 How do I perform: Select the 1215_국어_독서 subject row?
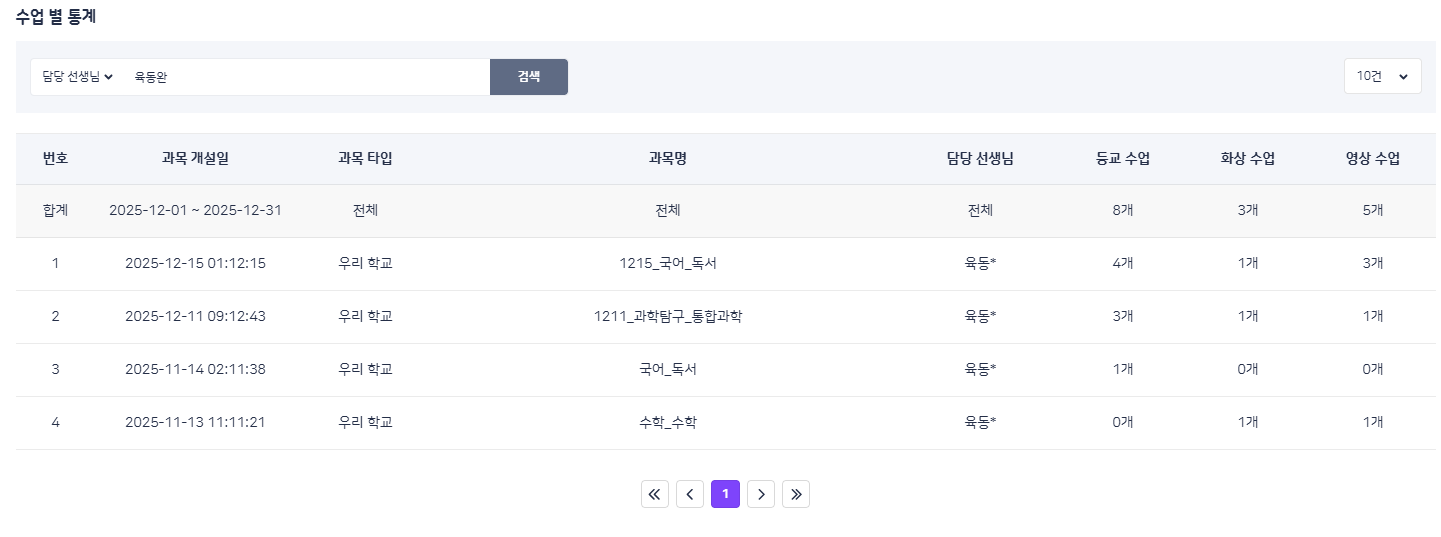pyautogui.click(x=667, y=264)
